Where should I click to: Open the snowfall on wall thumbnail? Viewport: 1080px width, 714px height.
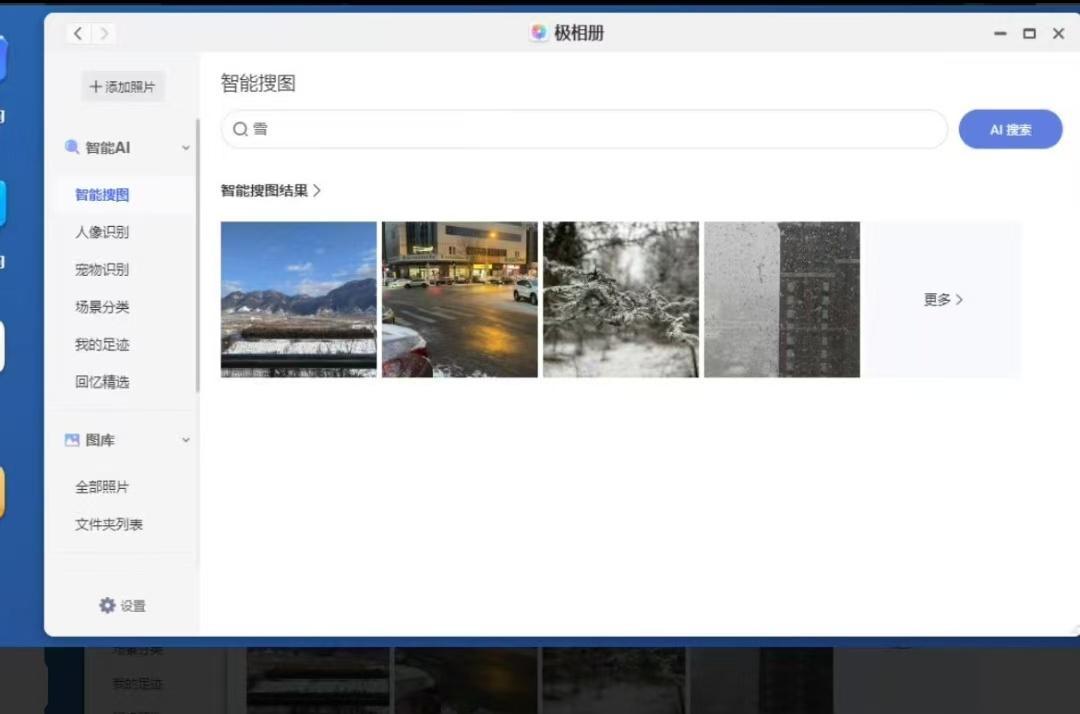pos(782,300)
